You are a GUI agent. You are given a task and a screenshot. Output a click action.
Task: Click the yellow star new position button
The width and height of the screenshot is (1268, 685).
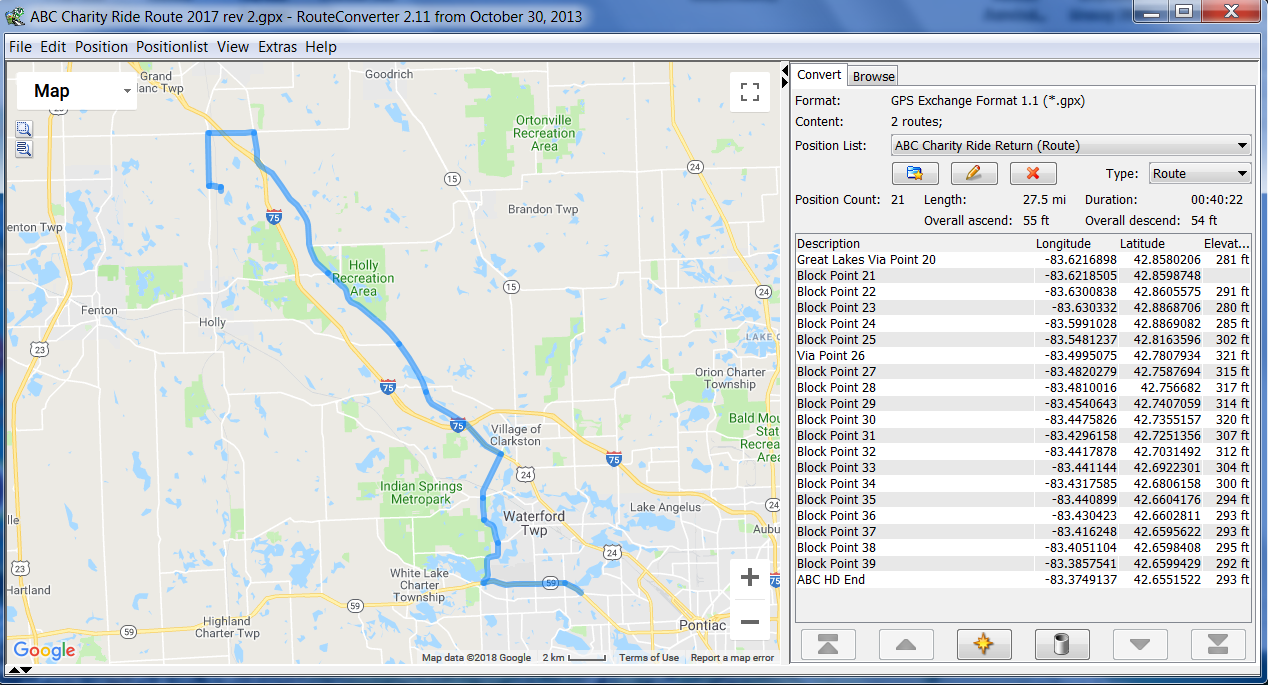[x=984, y=645]
